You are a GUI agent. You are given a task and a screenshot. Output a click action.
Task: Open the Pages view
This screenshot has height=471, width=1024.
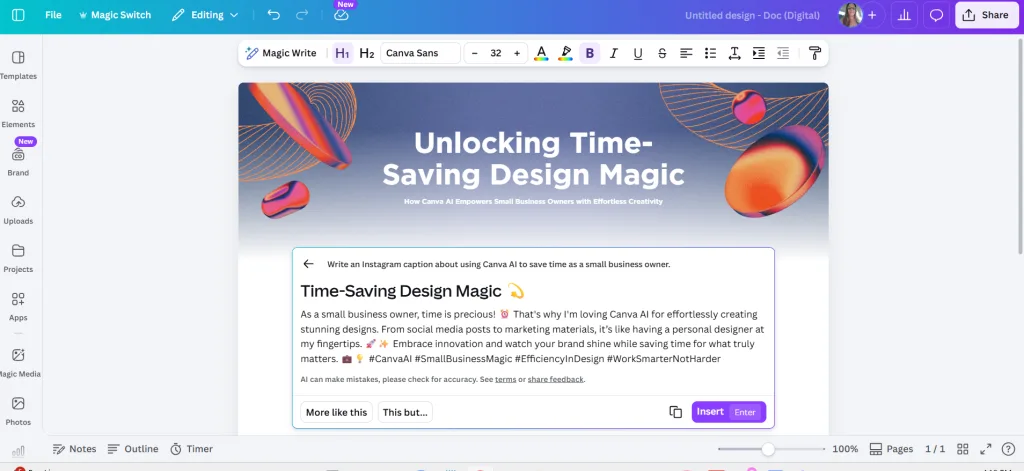pyautogui.click(x=891, y=449)
